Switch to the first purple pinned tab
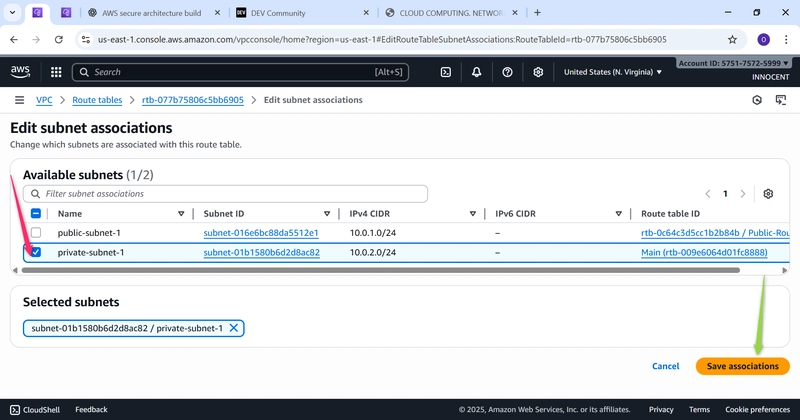The image size is (800, 420). tap(37, 13)
